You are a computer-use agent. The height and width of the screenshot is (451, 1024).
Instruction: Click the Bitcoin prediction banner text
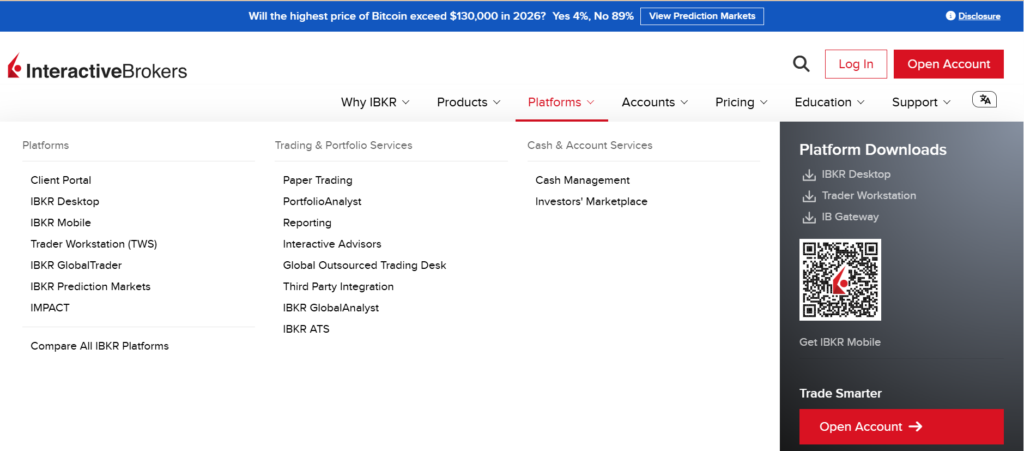coord(441,16)
